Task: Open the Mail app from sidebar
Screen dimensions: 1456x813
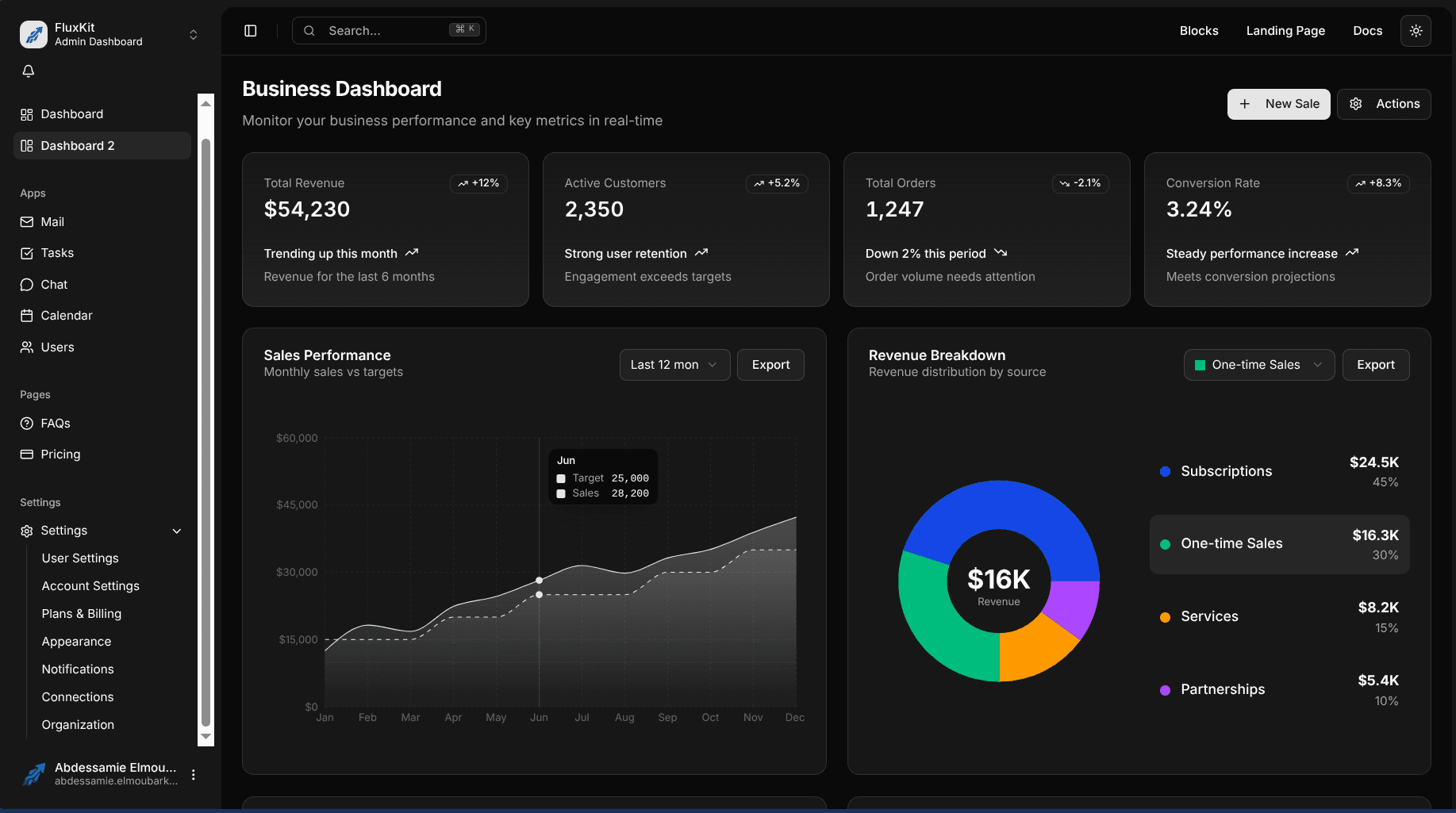Action: coord(53,221)
